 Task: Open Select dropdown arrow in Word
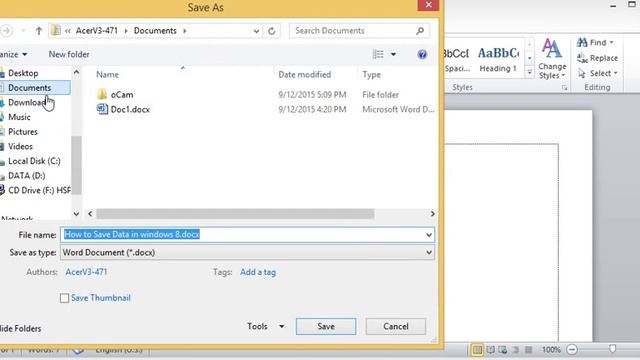coord(616,73)
